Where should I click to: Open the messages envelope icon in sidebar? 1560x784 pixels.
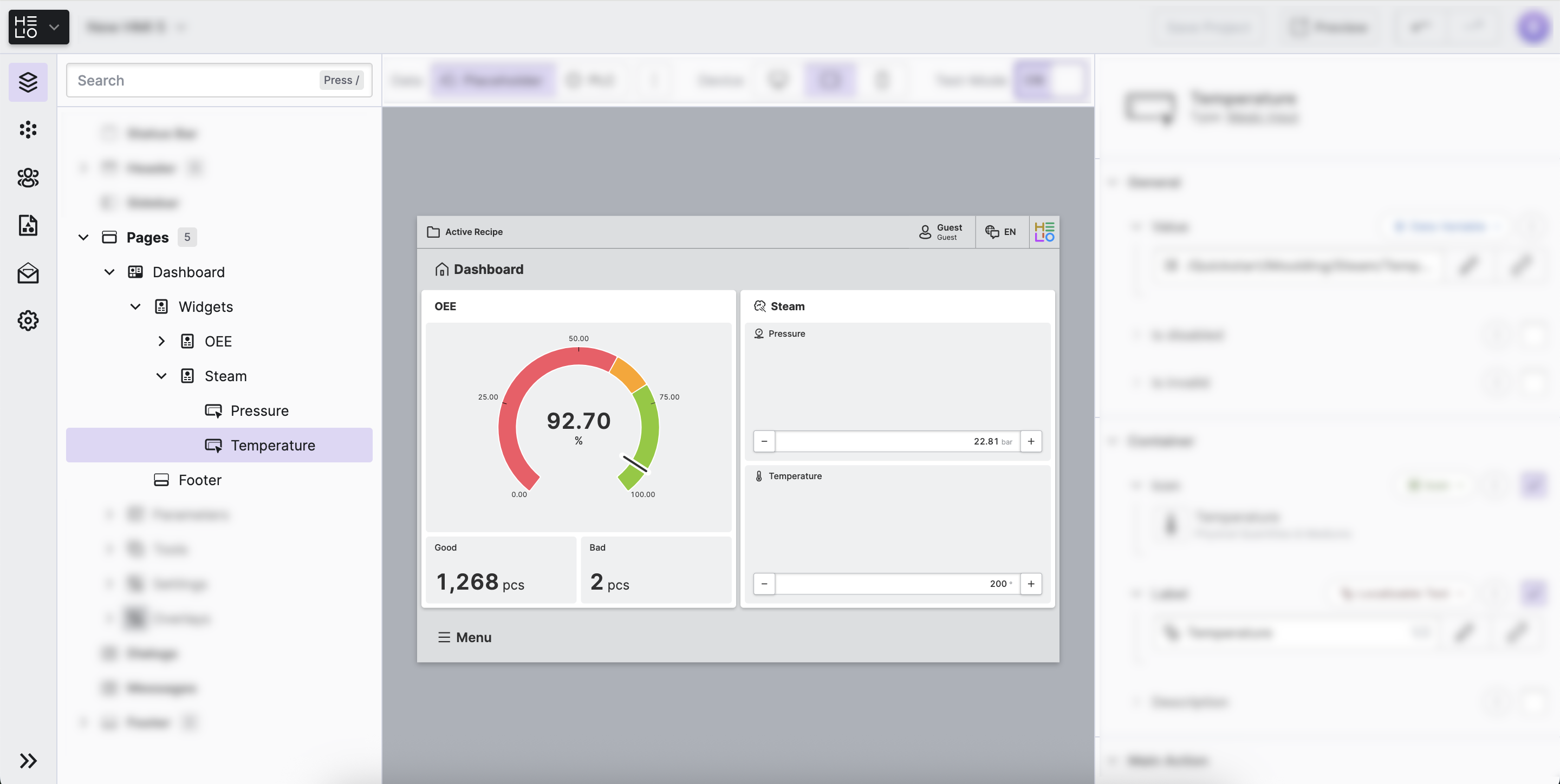[x=28, y=273]
